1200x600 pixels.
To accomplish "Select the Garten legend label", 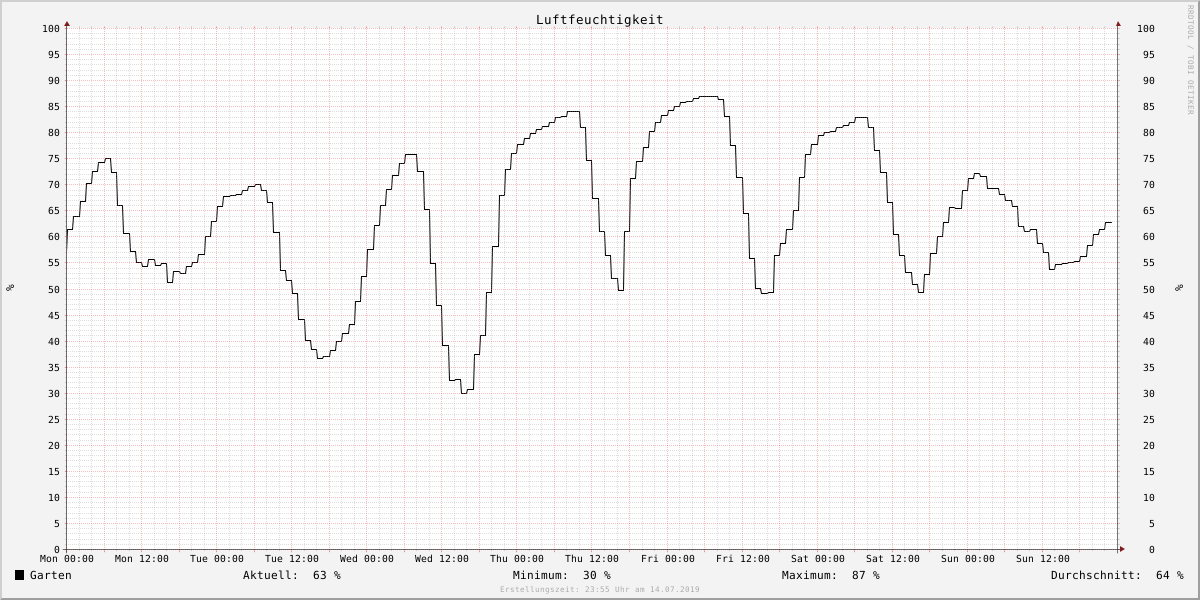I will coord(51,575).
